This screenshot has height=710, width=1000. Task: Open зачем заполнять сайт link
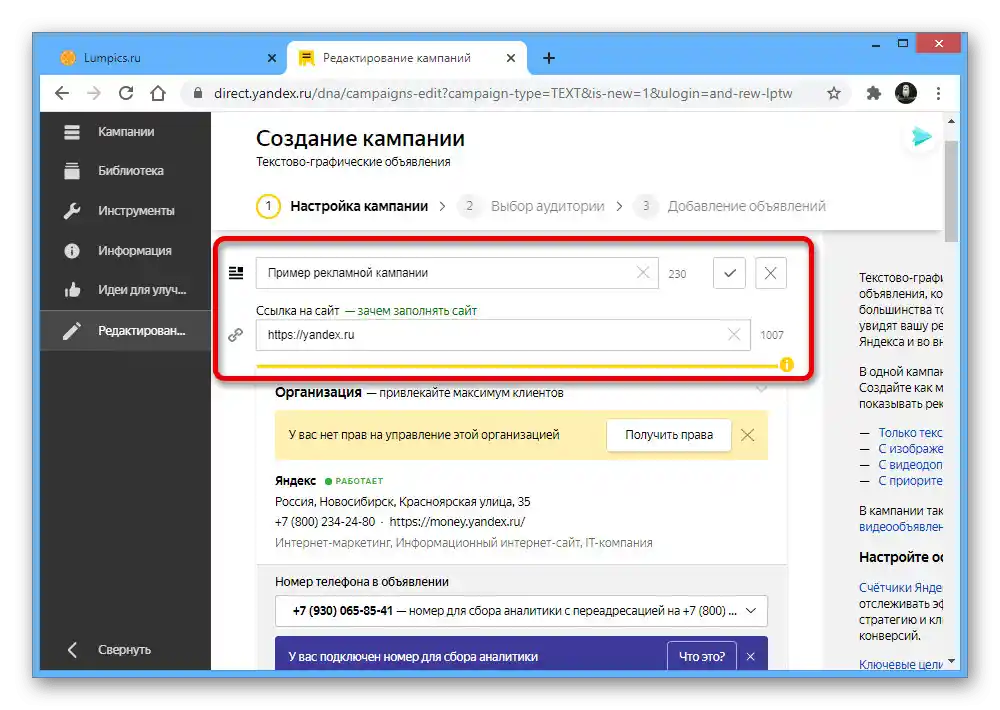point(417,311)
